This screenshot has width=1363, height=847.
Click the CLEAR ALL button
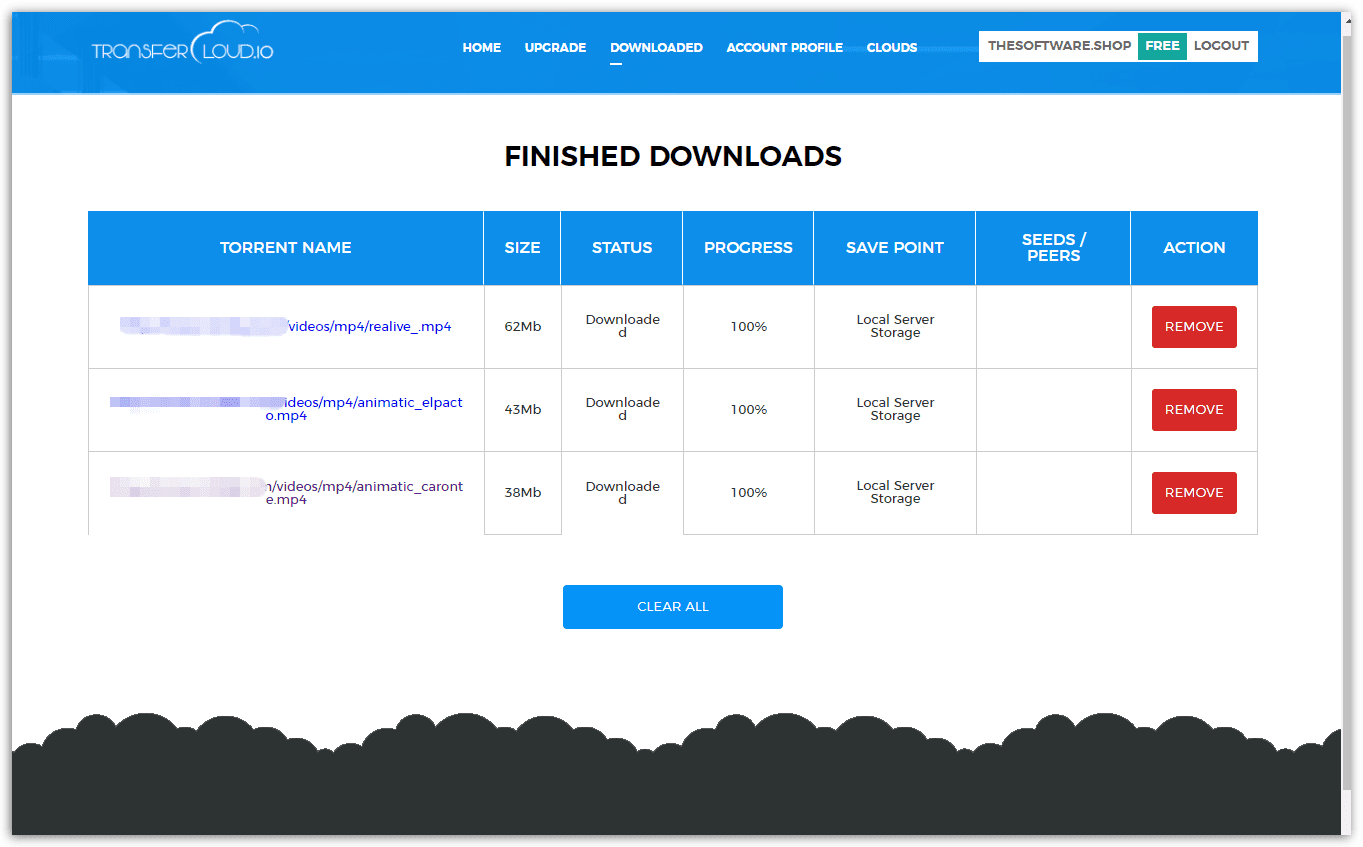pos(673,607)
